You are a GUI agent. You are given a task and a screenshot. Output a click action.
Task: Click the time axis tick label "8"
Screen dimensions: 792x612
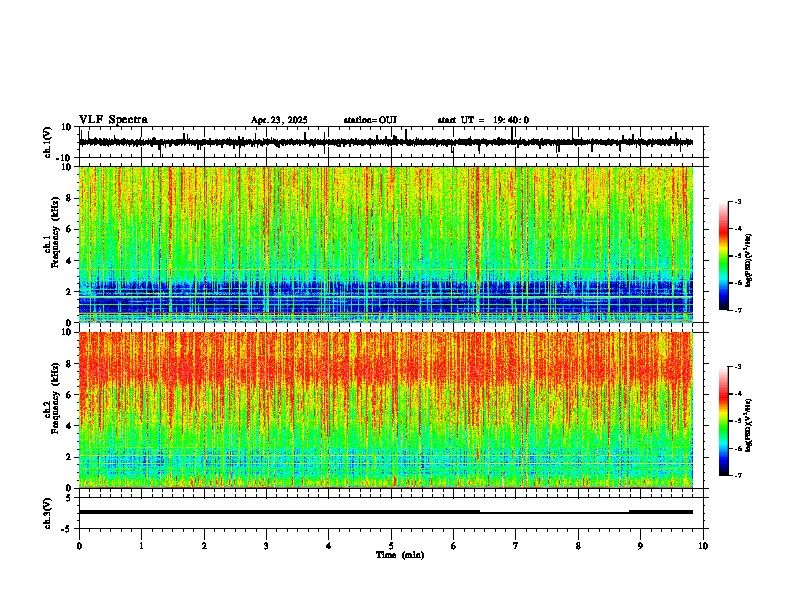[x=578, y=546]
